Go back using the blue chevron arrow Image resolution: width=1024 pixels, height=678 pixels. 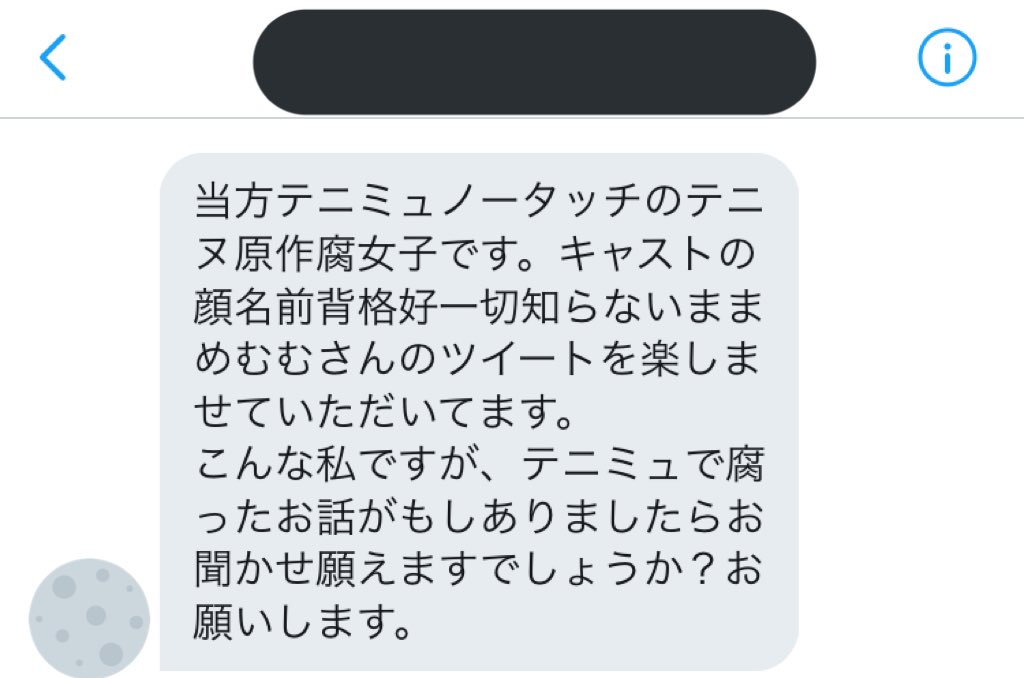click(53, 57)
